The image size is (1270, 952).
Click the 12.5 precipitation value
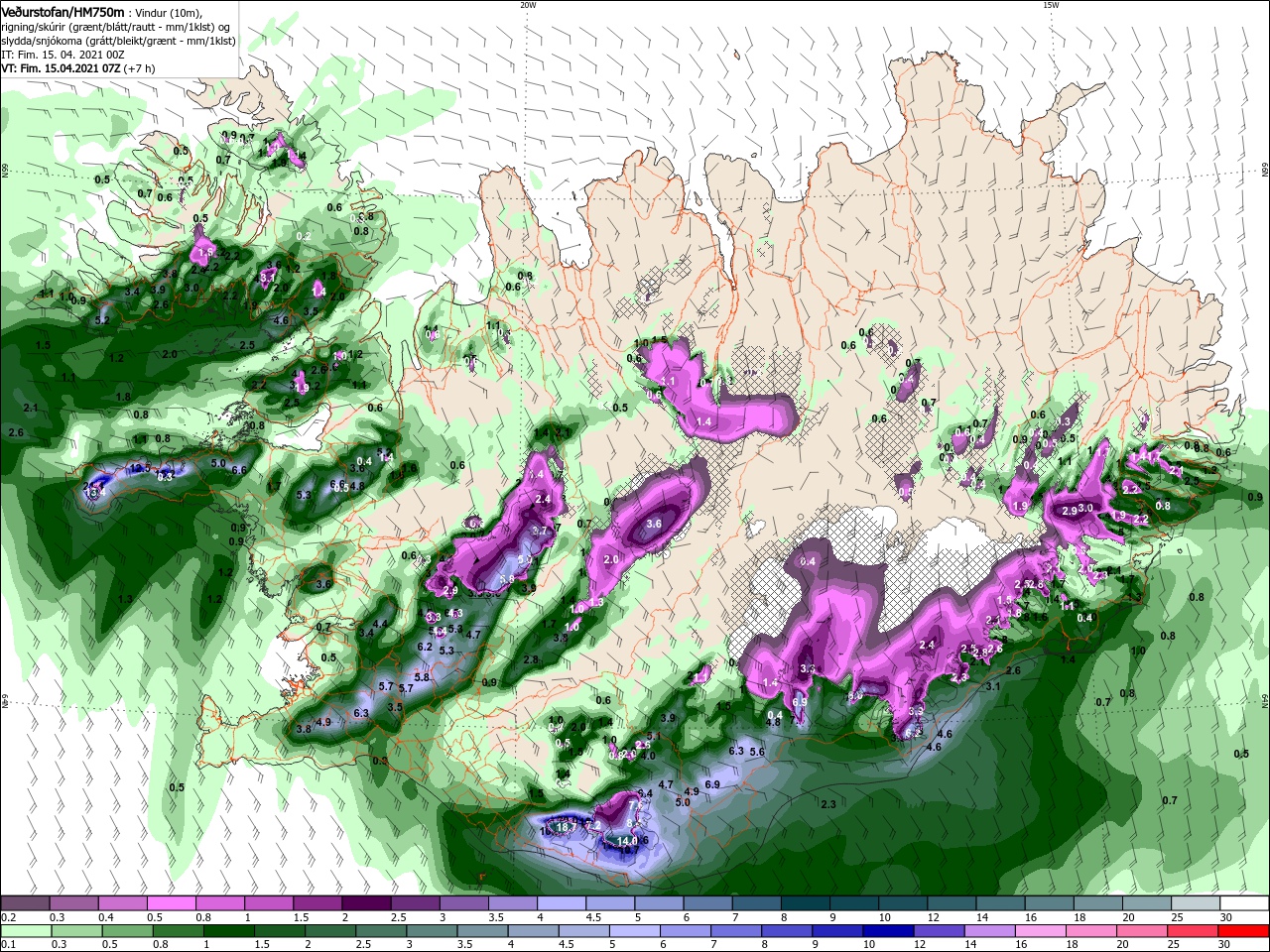pos(140,467)
